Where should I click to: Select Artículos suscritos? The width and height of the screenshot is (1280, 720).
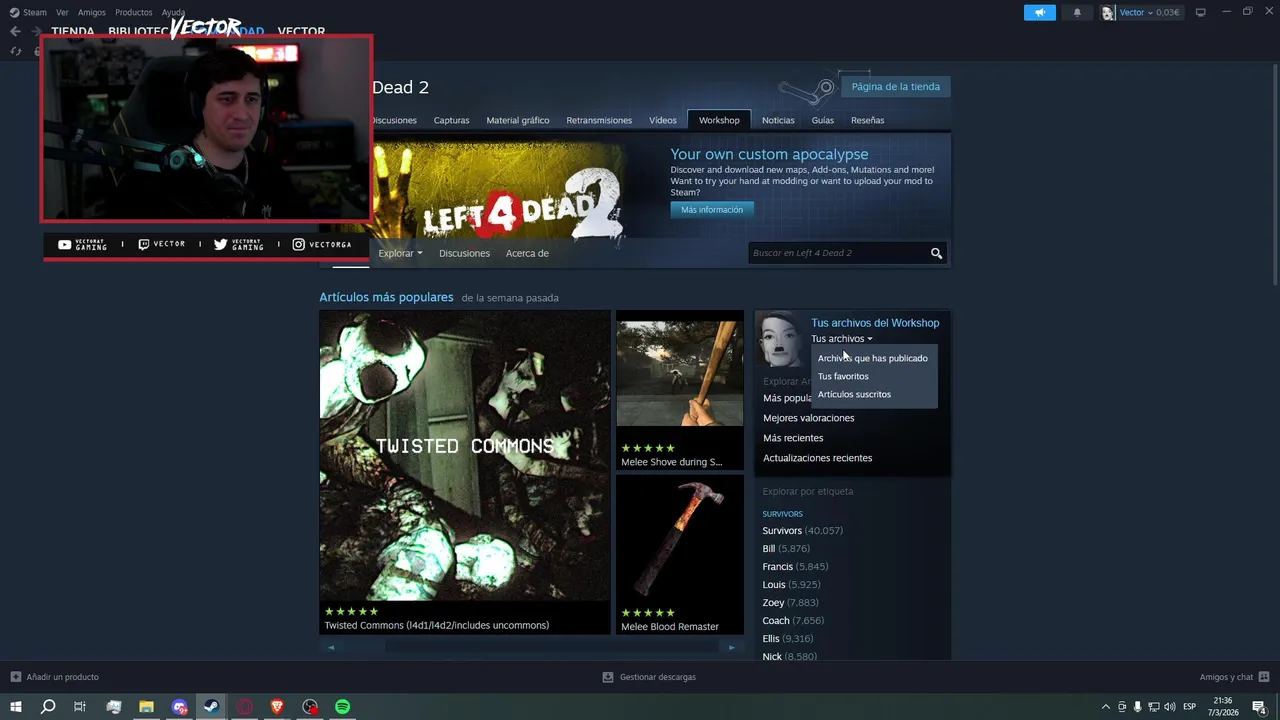click(x=854, y=394)
